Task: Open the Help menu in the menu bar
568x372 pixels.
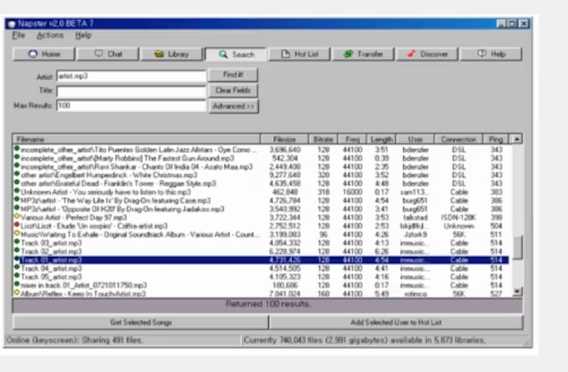Action: pyautogui.click(x=83, y=35)
